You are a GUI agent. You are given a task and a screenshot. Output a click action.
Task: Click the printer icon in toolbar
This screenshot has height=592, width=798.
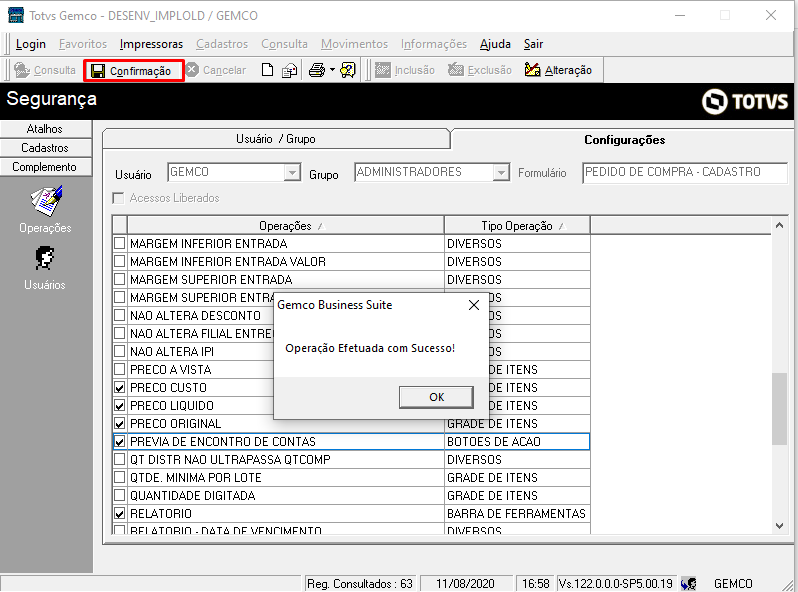point(317,70)
